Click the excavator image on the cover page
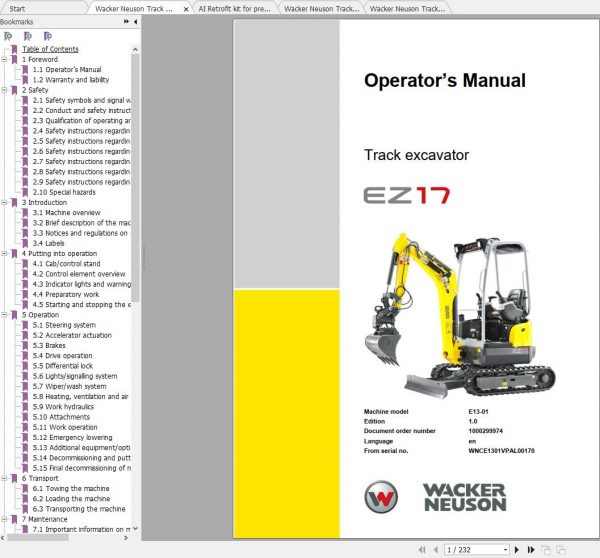This screenshot has width=600, height=558. (460, 315)
